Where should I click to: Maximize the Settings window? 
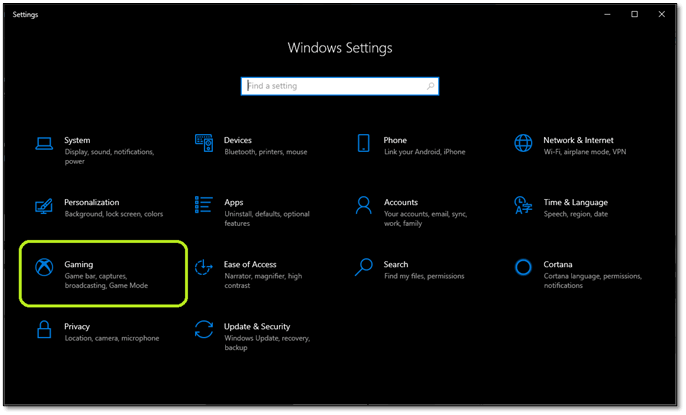point(634,14)
